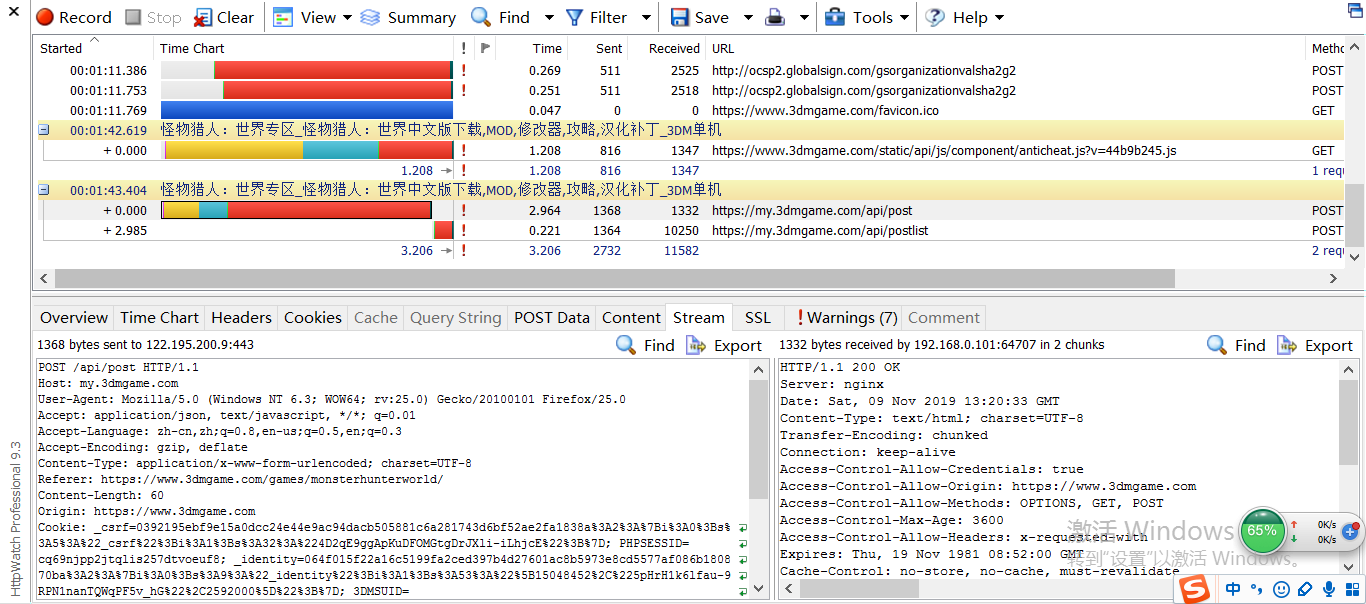Click the Sogou input method tray icon
1366x604 pixels.
click(1193, 589)
